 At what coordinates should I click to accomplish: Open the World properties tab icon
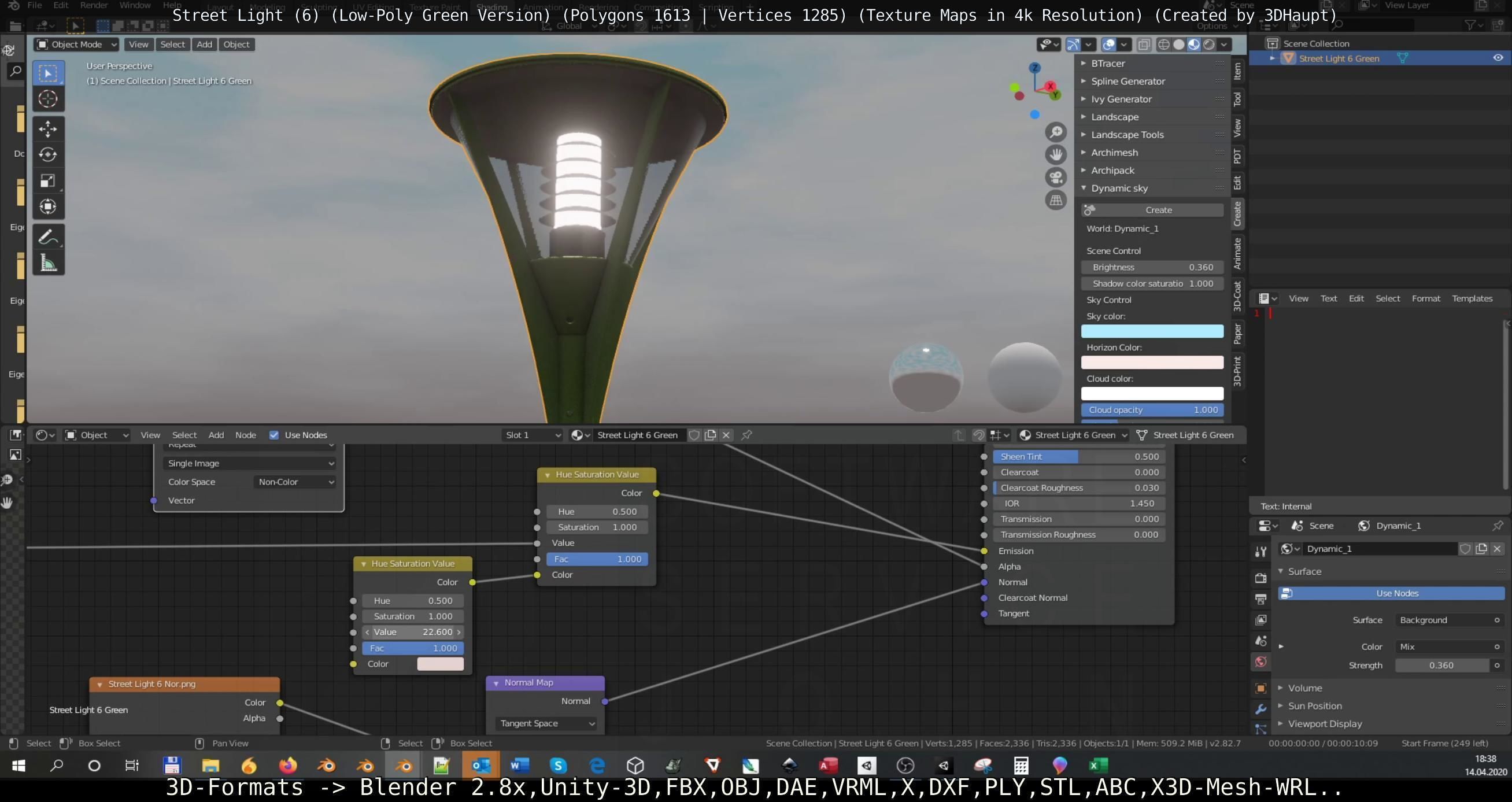click(1260, 661)
